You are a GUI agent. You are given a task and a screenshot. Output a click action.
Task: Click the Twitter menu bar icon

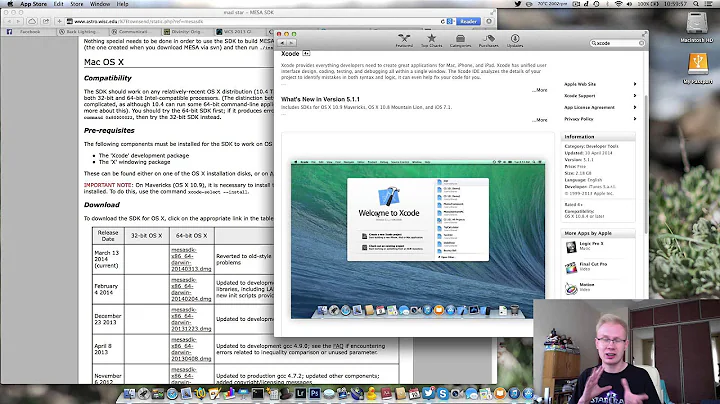pyautogui.click(x=518, y=4)
